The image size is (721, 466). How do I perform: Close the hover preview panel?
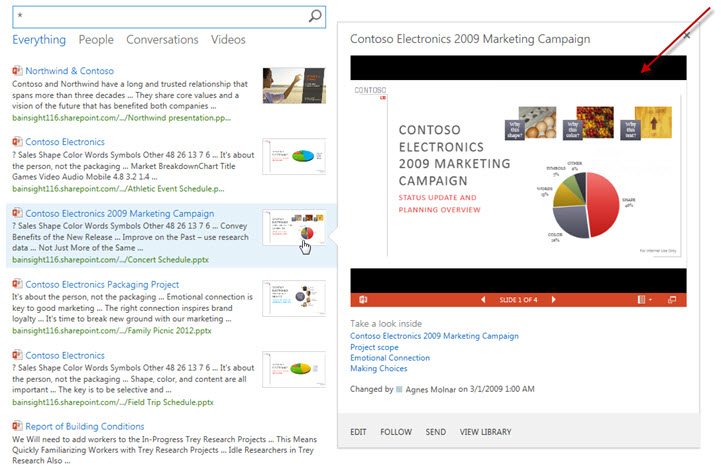click(x=687, y=35)
